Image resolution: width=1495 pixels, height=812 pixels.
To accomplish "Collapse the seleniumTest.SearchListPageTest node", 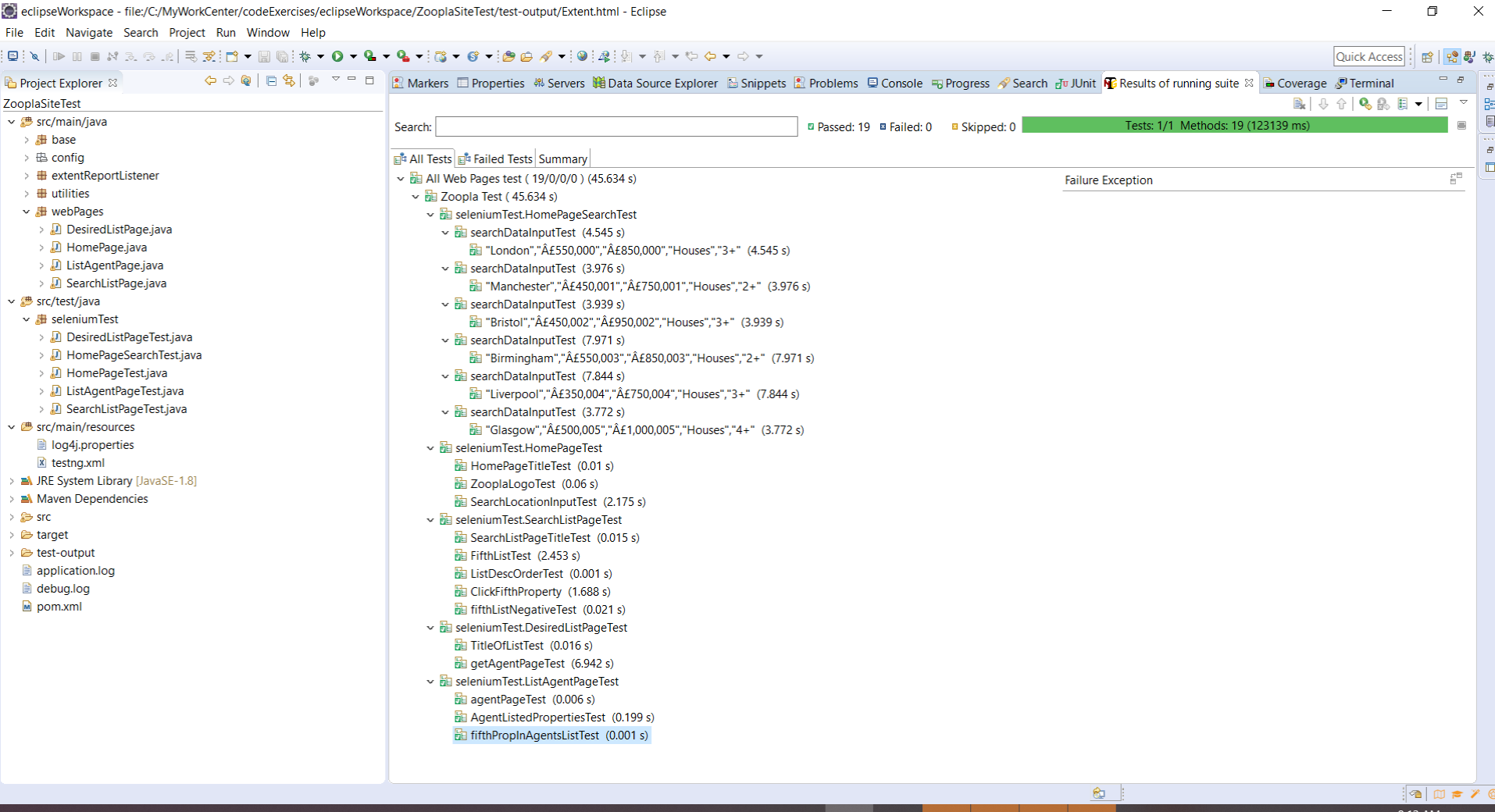I will pyautogui.click(x=430, y=519).
